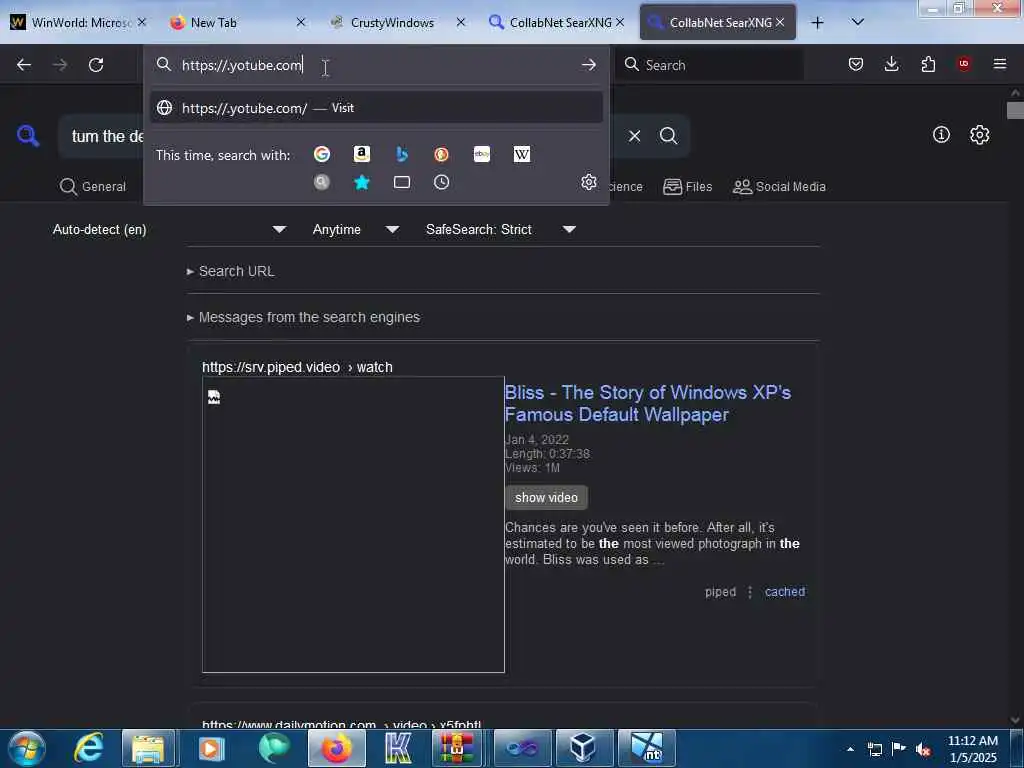The image size is (1024, 768).
Task: Search this time with Bing
Action: coord(402,154)
